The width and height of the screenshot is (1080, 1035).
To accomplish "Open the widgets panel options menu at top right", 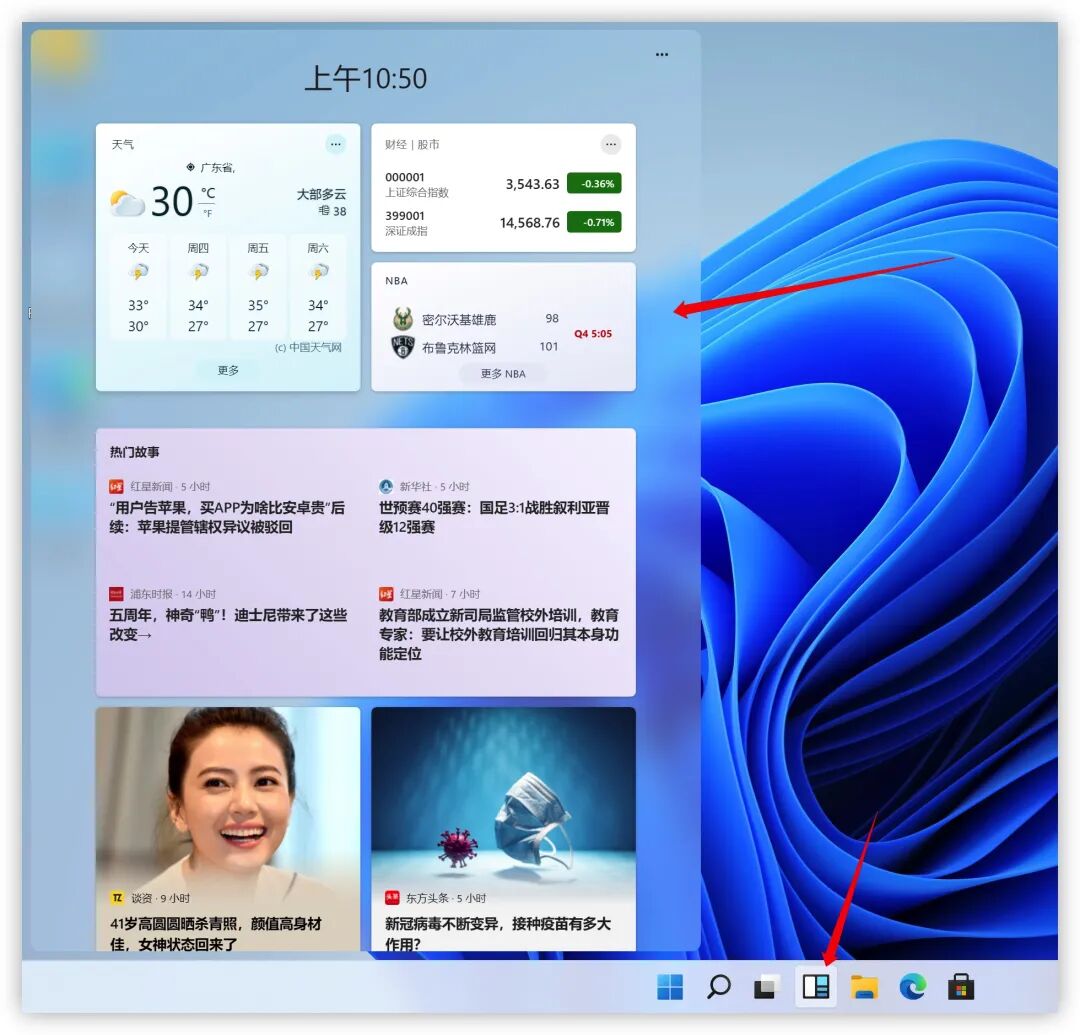I will (x=661, y=54).
